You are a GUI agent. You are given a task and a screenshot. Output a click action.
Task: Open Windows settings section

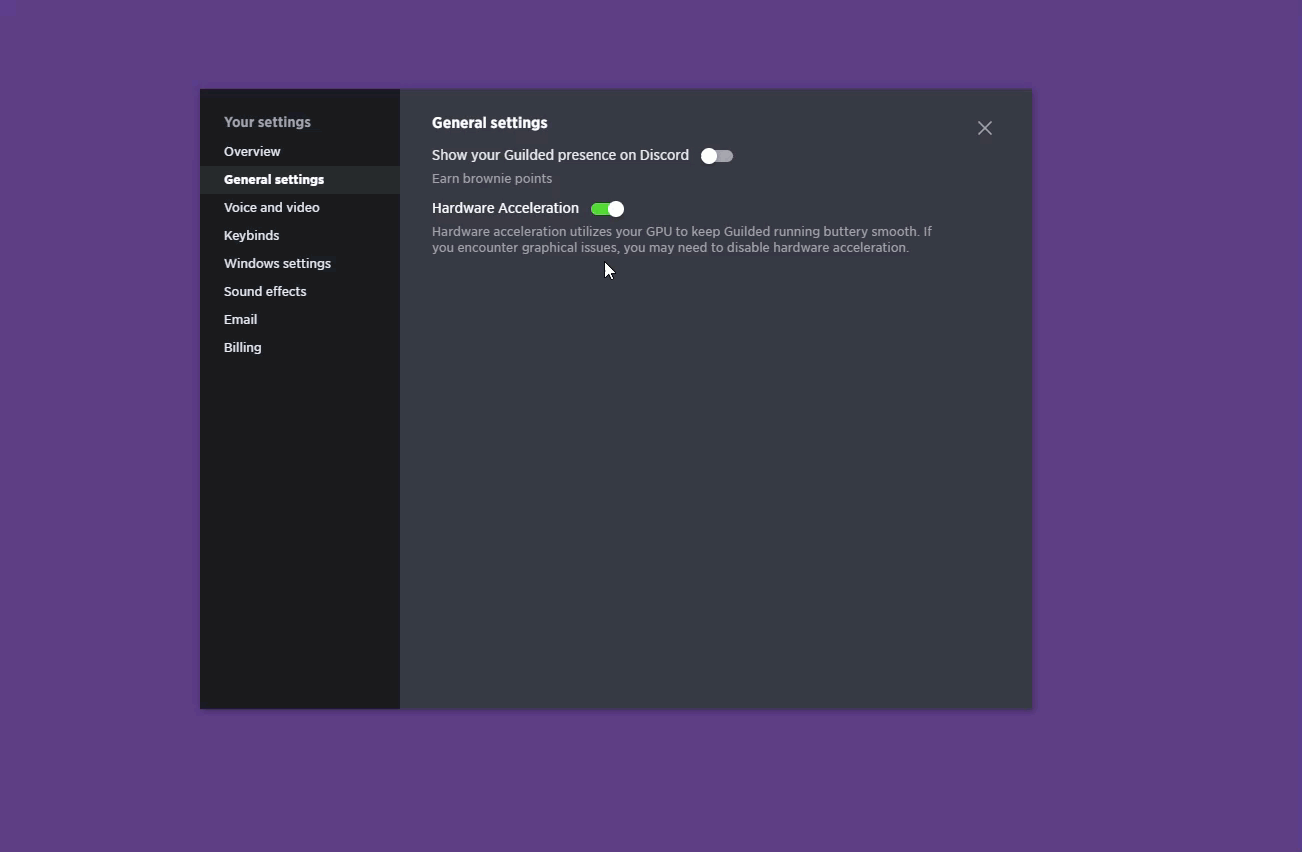[x=300, y=264]
